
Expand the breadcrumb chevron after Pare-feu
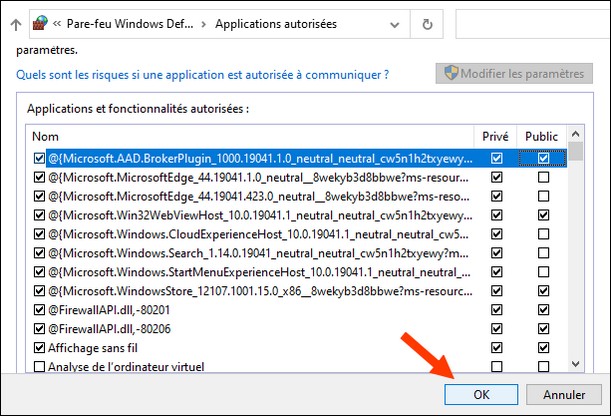click(204, 24)
